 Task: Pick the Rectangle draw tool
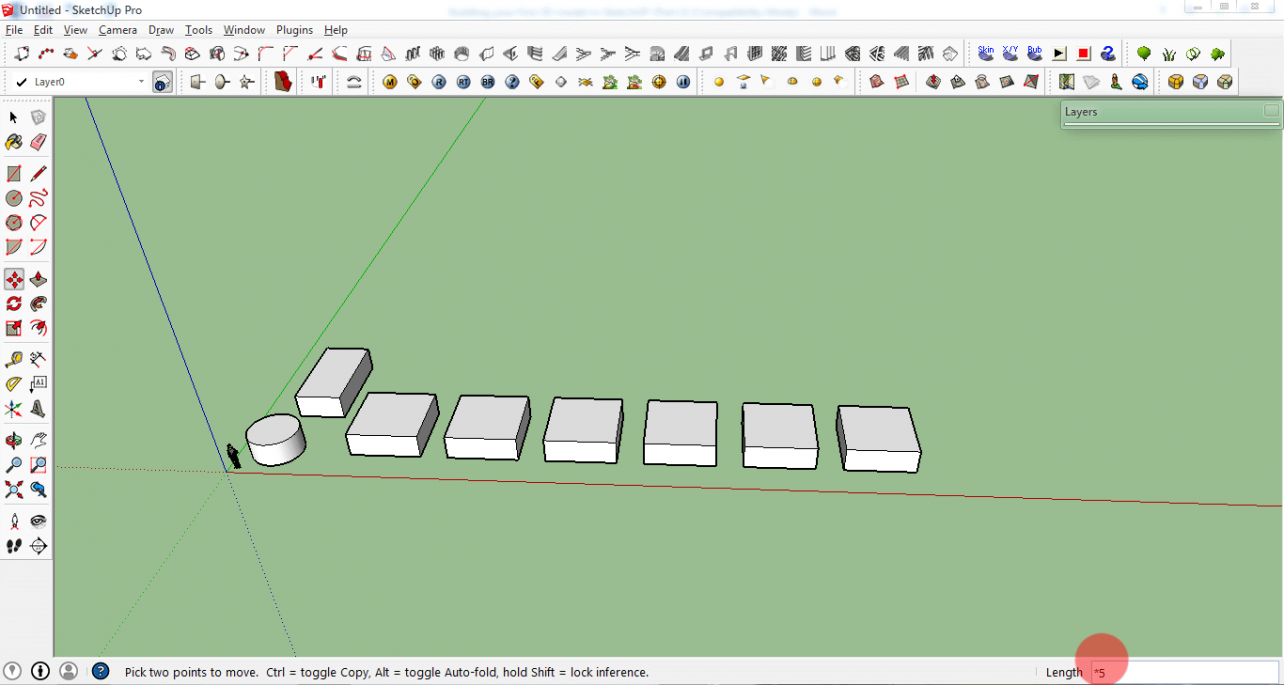coord(13,172)
